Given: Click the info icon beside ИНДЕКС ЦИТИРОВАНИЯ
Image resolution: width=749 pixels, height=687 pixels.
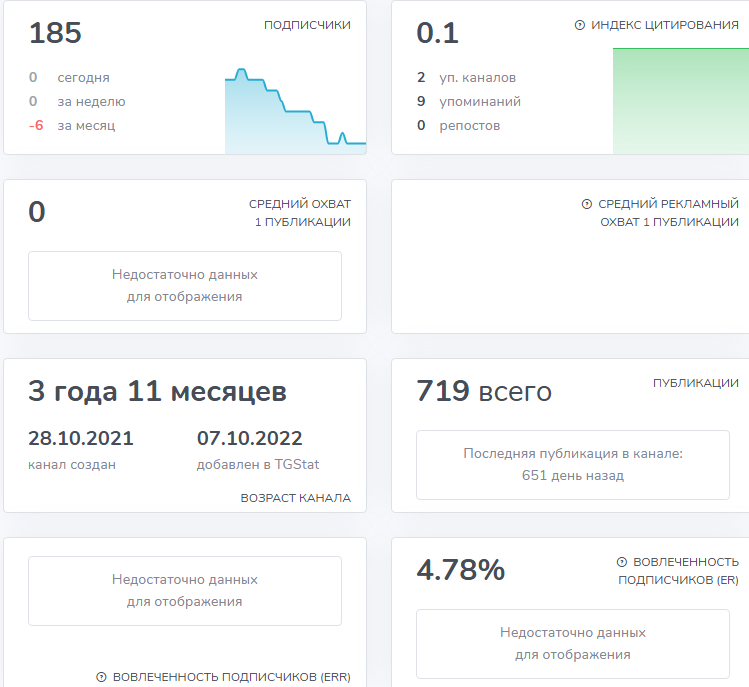Looking at the screenshot, I should (580, 25).
